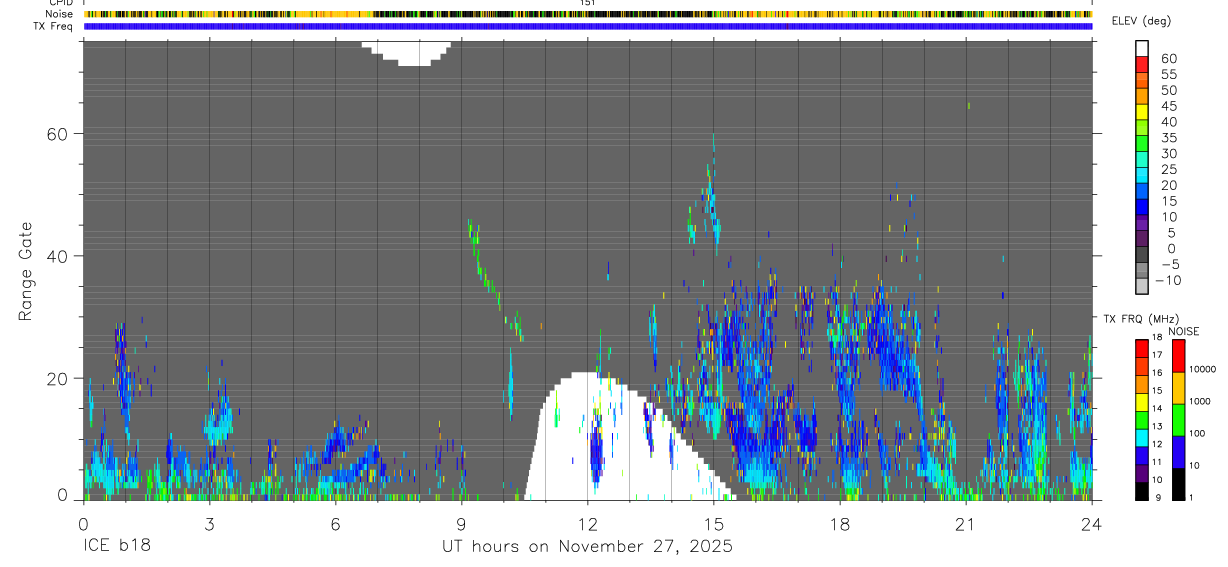Screen dimensions: 1228x567
Task: Select the light gray bottom swatch of the ELEV bar
Action: 1141,285
